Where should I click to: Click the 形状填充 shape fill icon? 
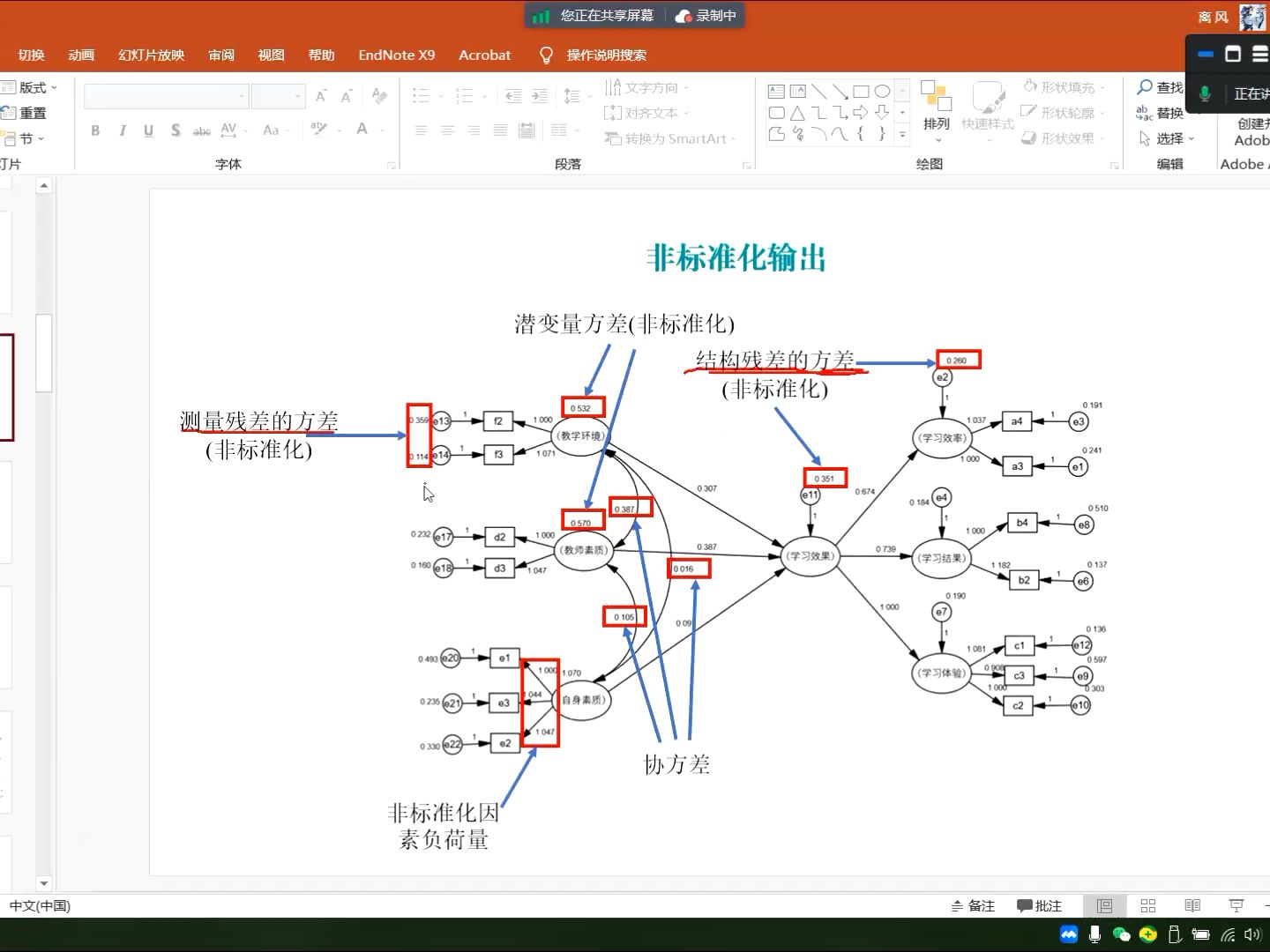coord(1029,86)
